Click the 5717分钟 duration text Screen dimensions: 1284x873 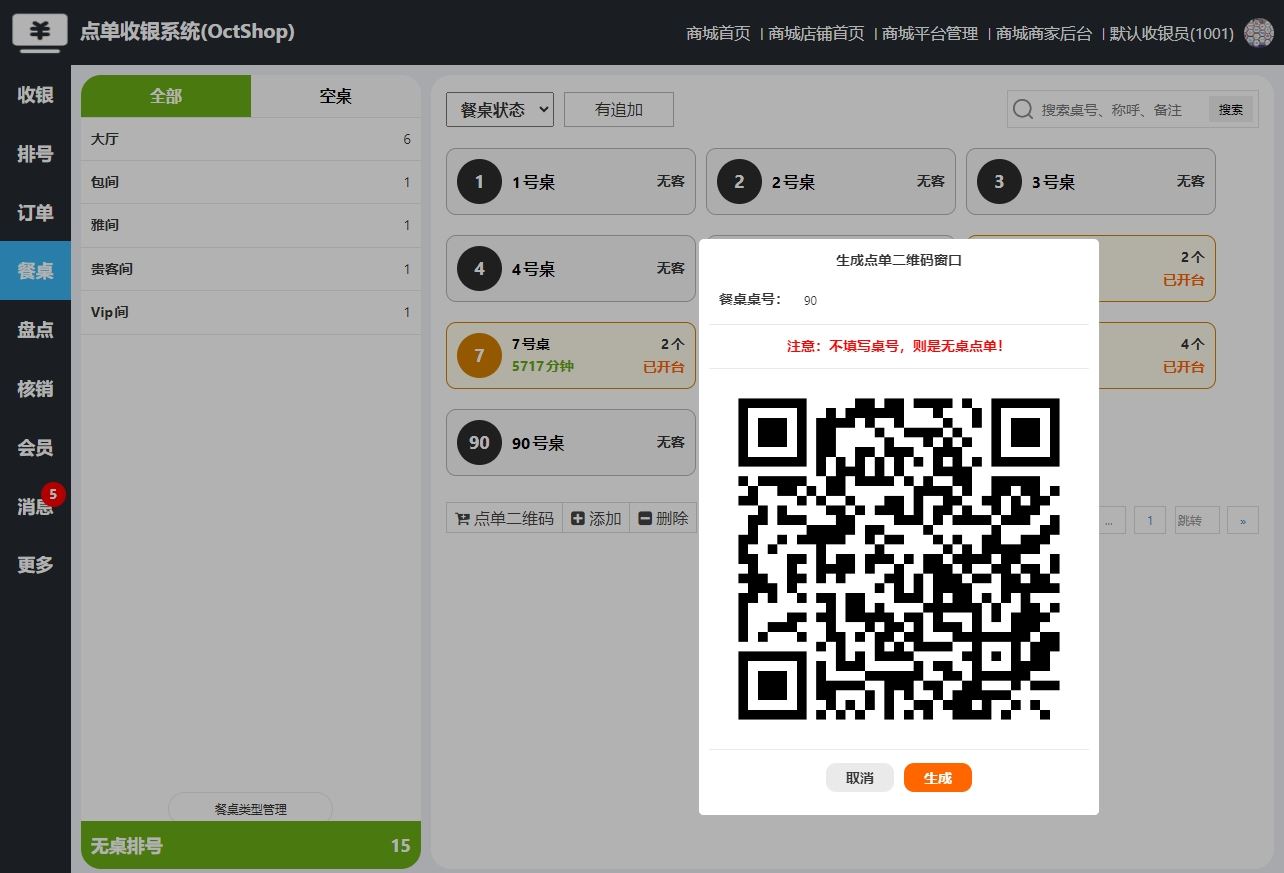pos(543,366)
